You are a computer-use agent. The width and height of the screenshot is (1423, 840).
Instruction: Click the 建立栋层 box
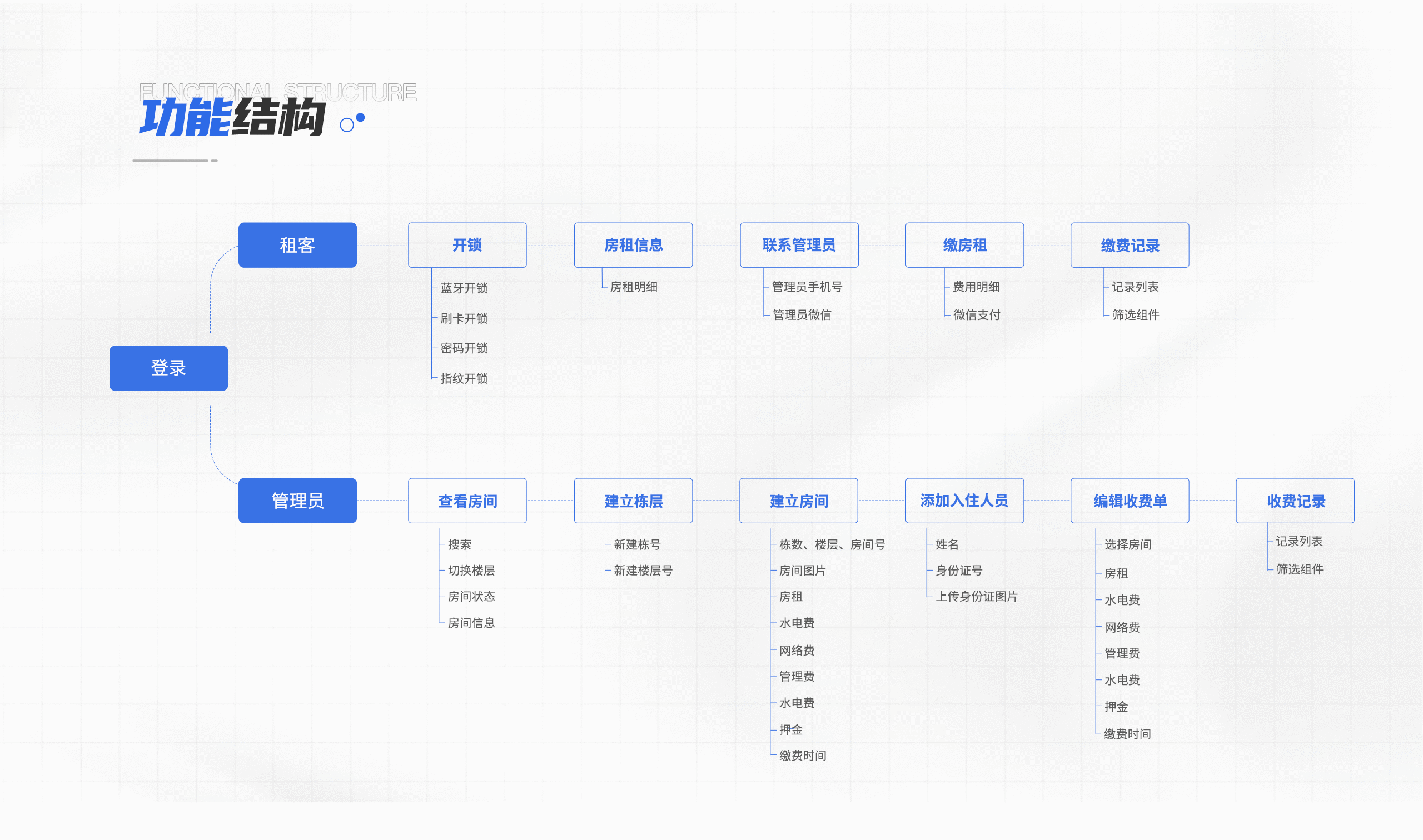tap(633, 501)
